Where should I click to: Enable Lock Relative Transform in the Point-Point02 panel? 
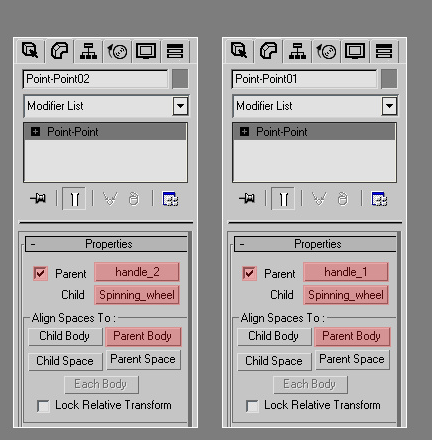point(43,406)
